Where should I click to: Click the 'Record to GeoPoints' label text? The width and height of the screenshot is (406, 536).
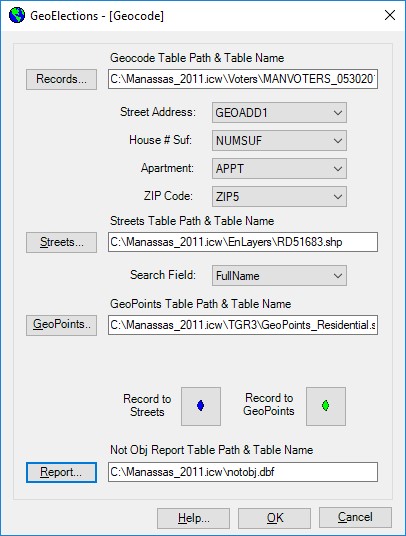(269, 404)
